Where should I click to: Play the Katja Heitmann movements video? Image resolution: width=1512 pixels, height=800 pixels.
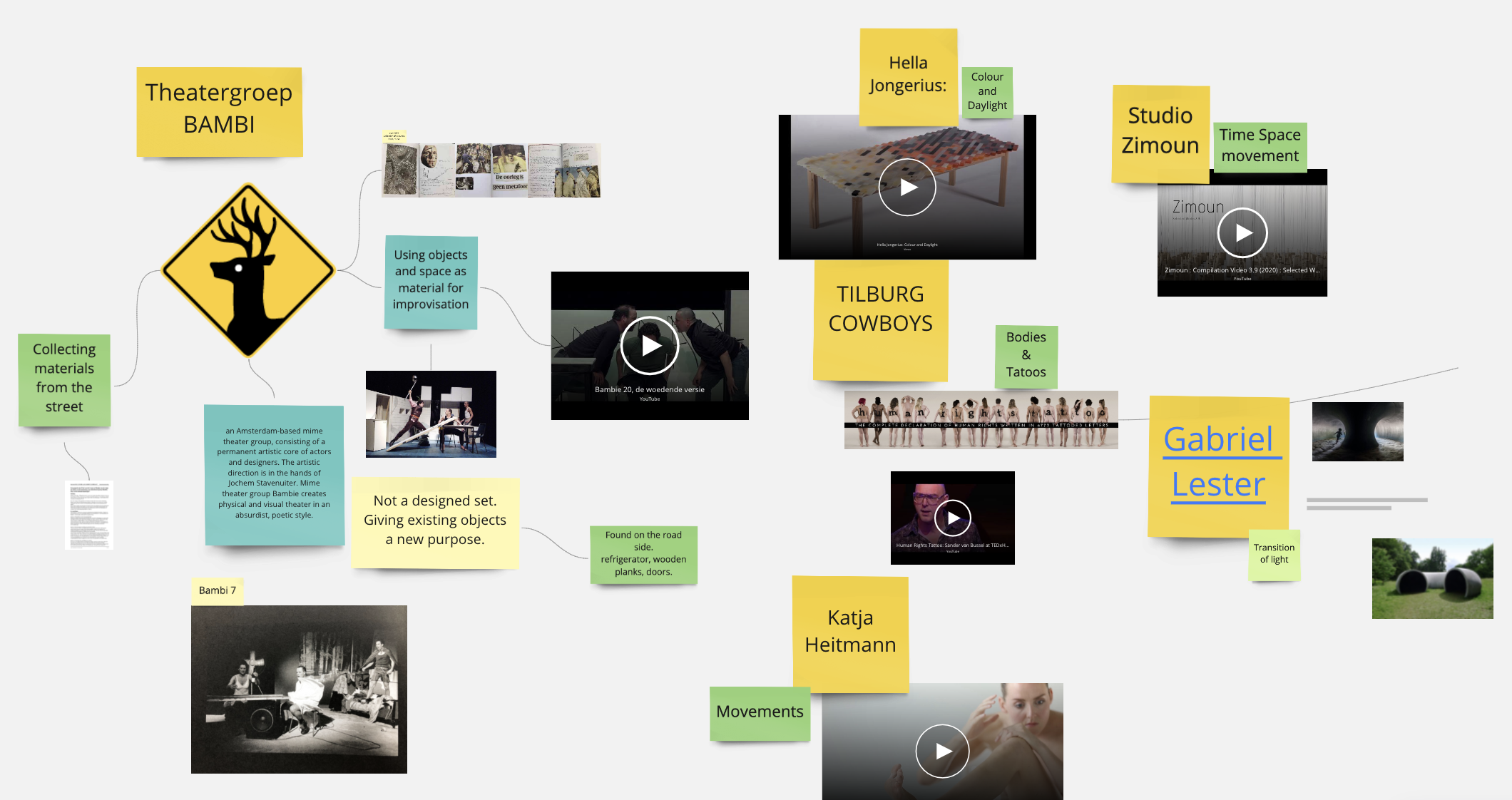click(x=942, y=751)
